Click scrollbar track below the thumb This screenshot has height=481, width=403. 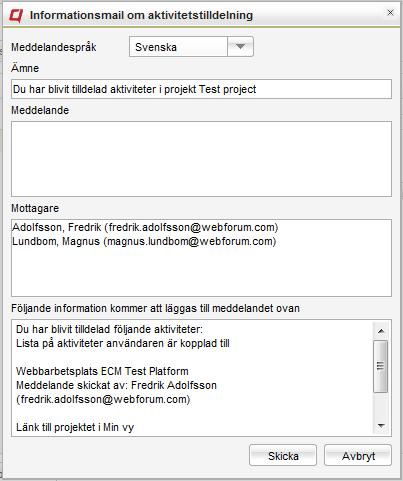point(381,405)
